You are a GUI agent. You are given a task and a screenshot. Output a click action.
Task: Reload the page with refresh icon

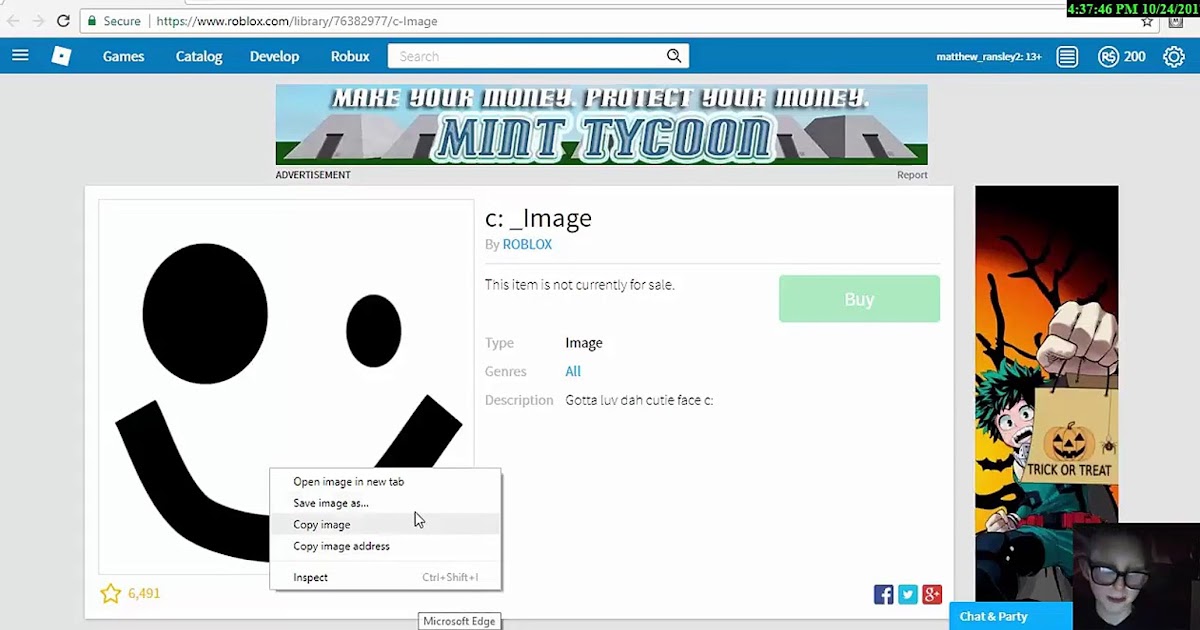[x=63, y=21]
